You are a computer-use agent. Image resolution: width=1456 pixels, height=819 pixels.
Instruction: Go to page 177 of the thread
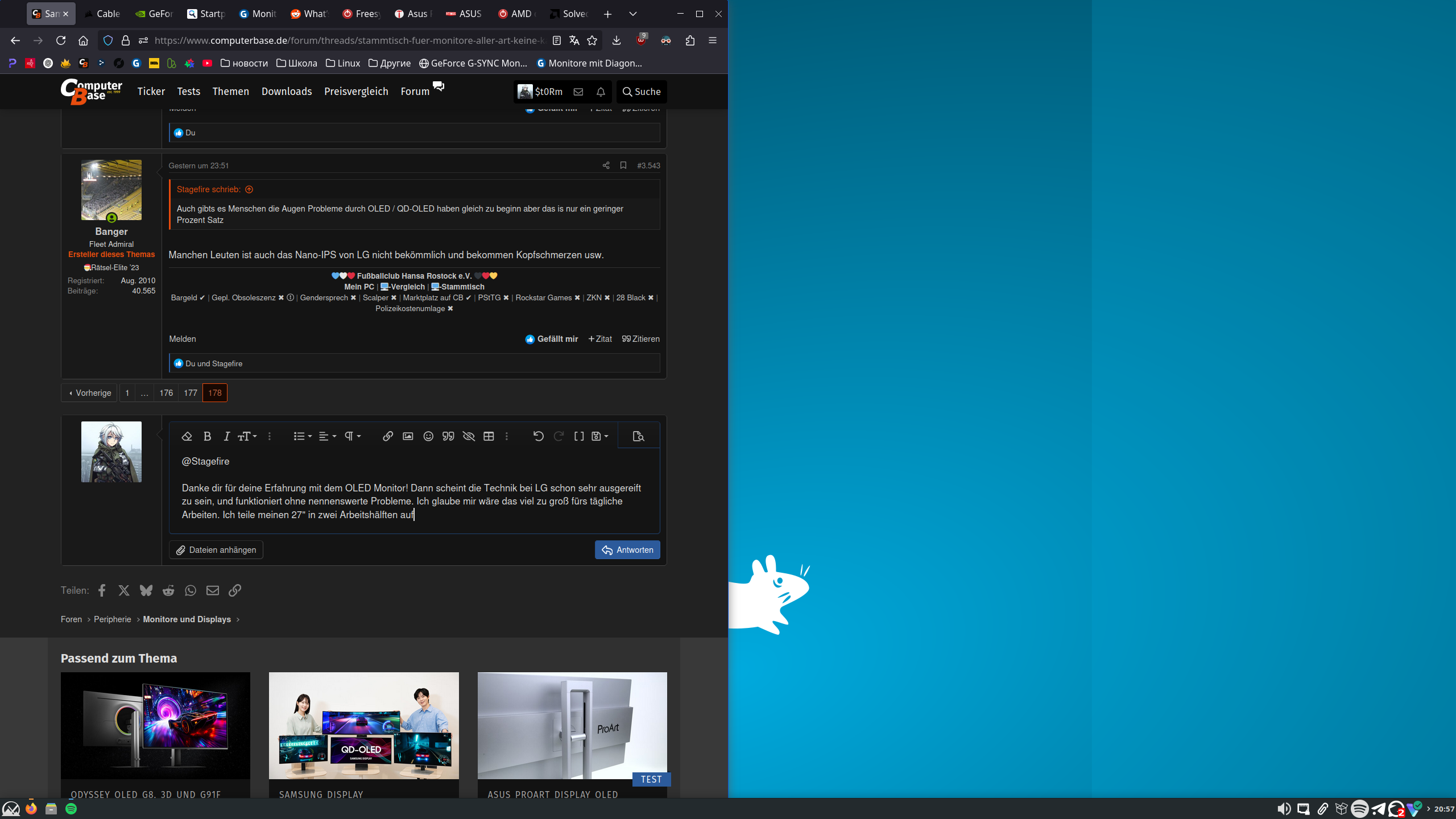(190, 393)
